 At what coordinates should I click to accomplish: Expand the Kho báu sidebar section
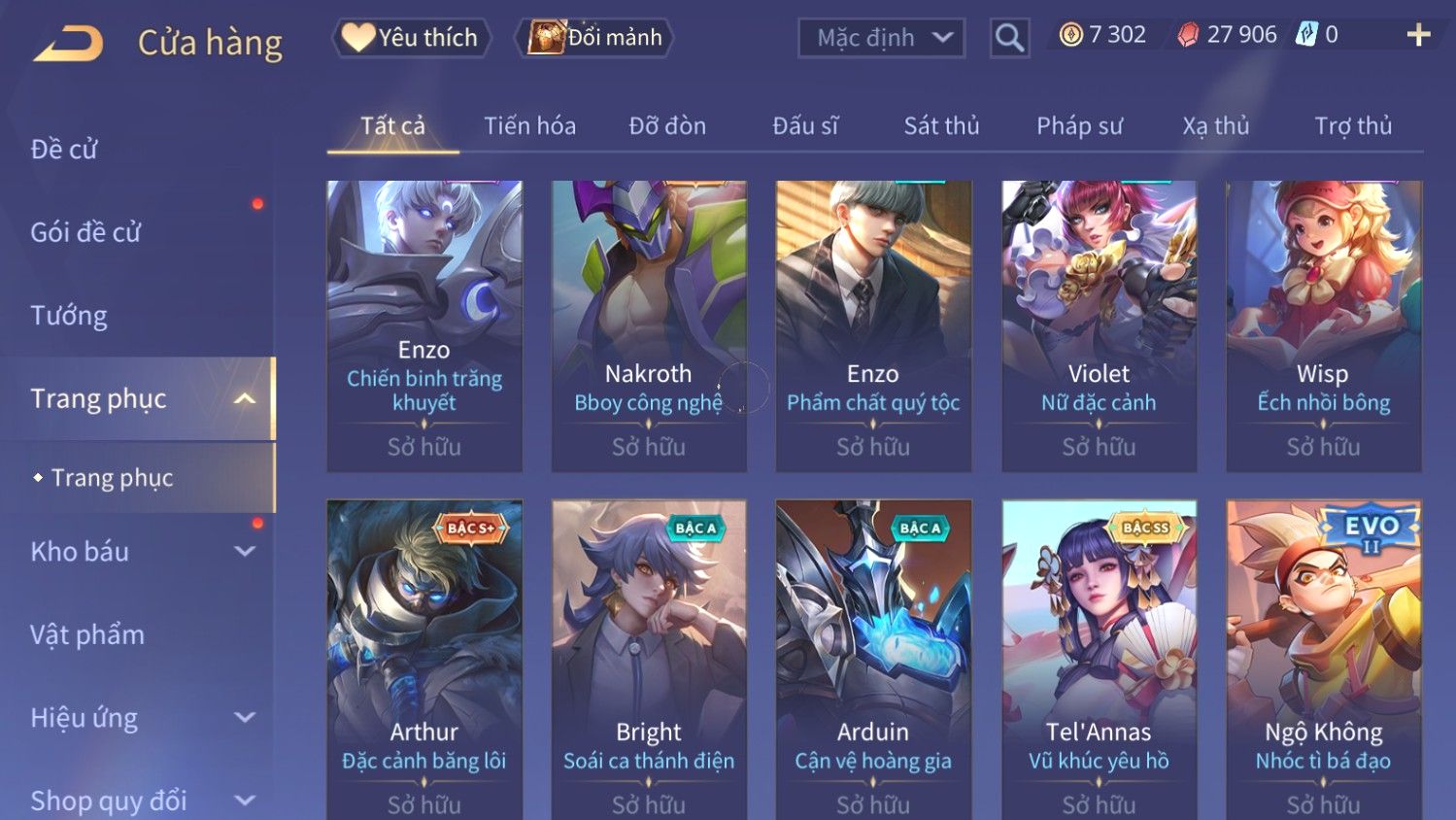245,551
